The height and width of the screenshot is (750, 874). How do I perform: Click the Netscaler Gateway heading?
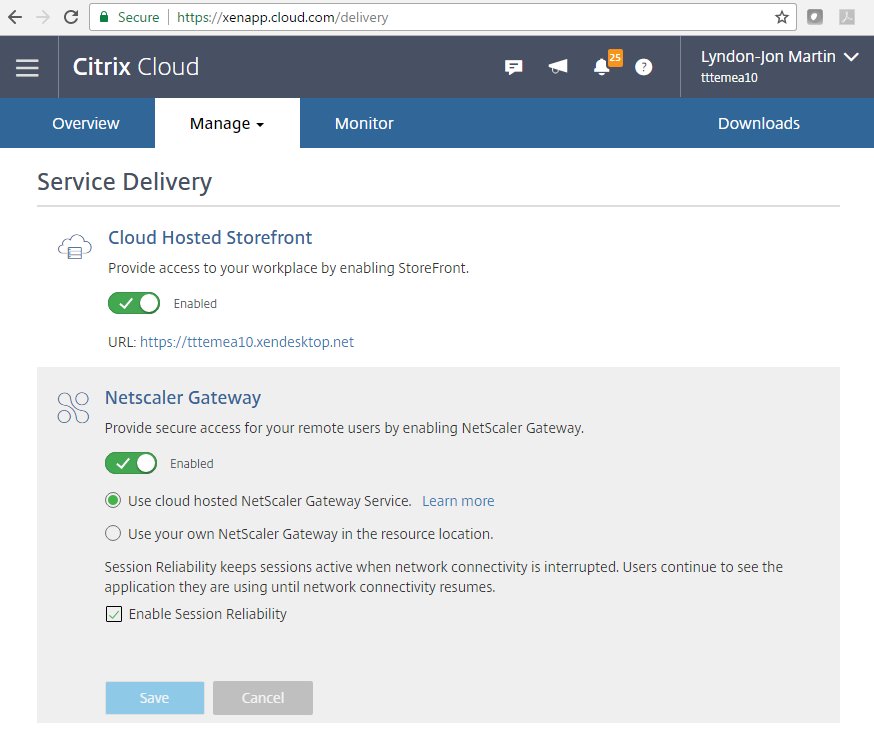point(183,397)
